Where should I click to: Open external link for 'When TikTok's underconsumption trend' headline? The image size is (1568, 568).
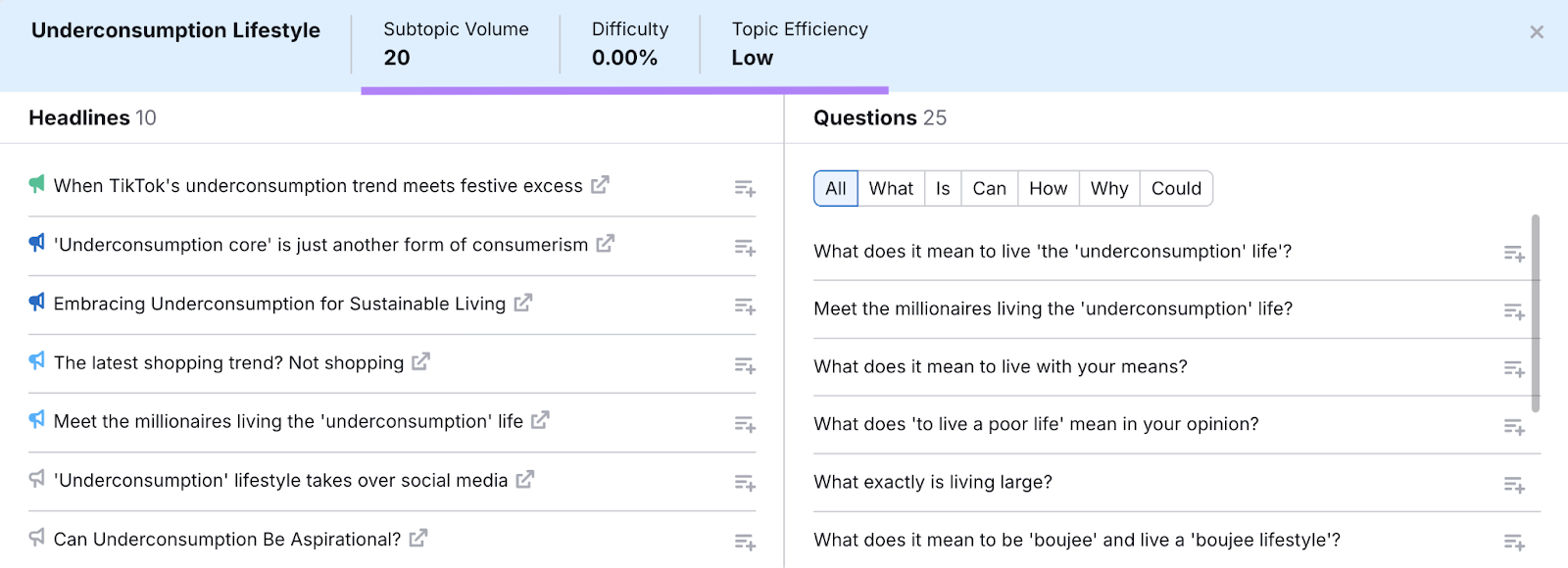[600, 184]
